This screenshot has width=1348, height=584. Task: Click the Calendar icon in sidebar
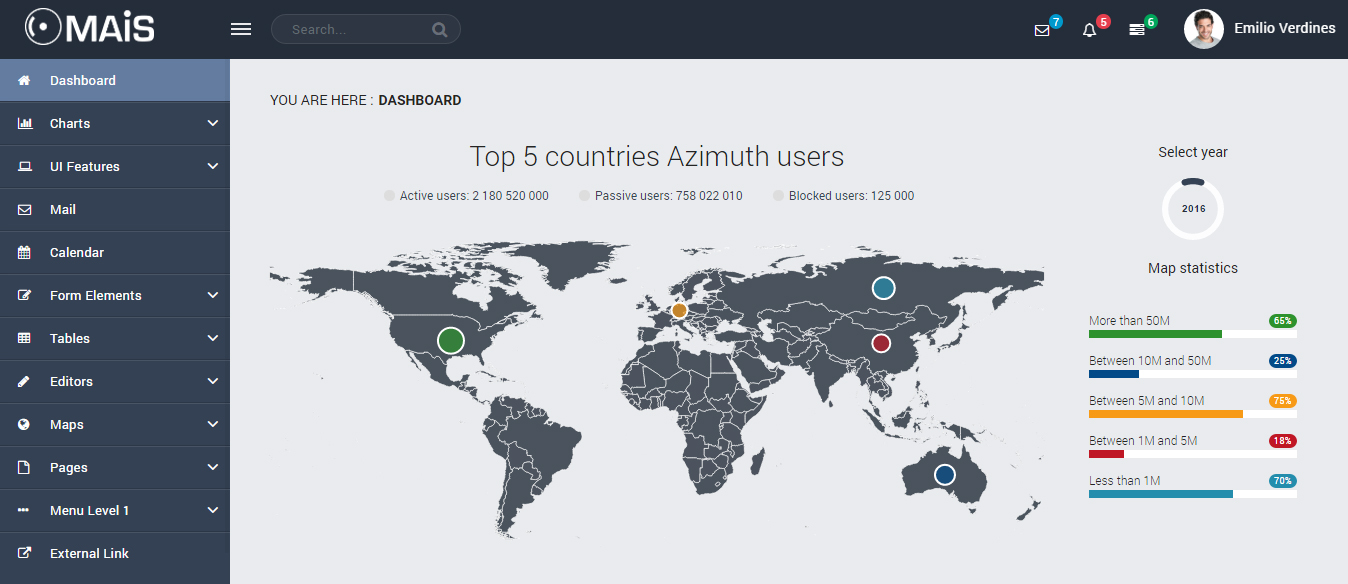click(x=25, y=253)
